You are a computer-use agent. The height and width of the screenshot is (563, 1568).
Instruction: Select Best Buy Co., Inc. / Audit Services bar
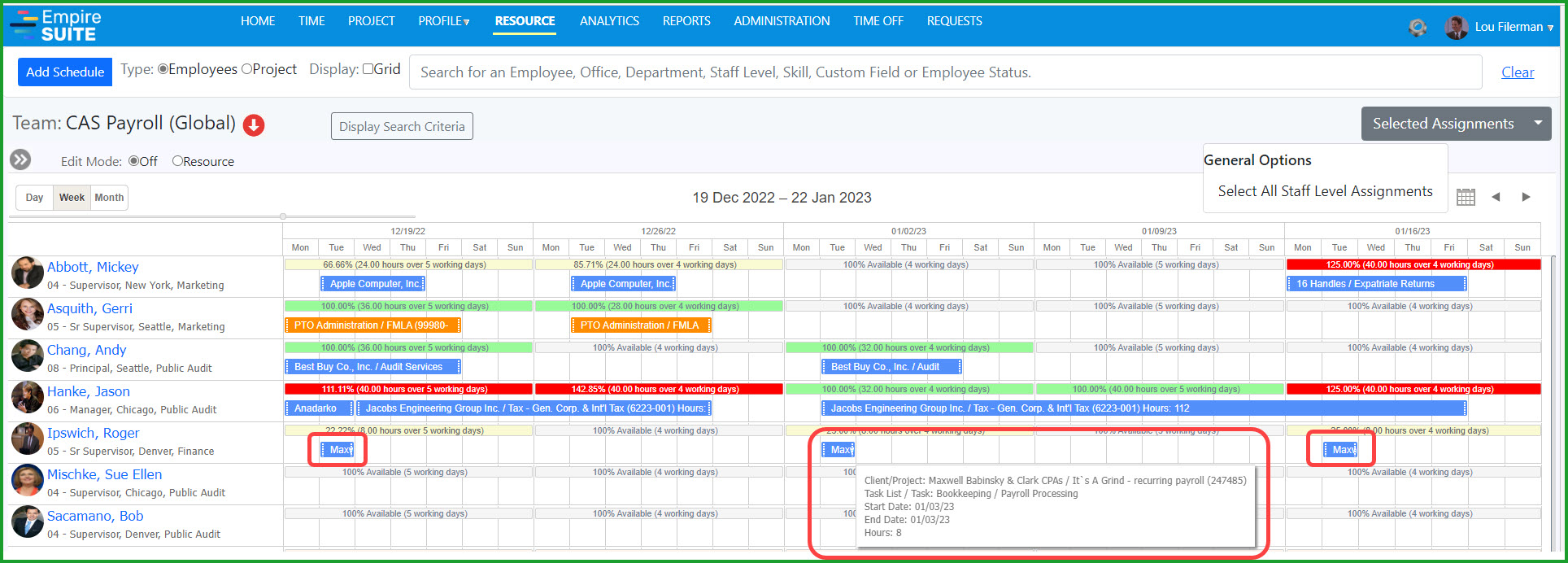(x=372, y=367)
